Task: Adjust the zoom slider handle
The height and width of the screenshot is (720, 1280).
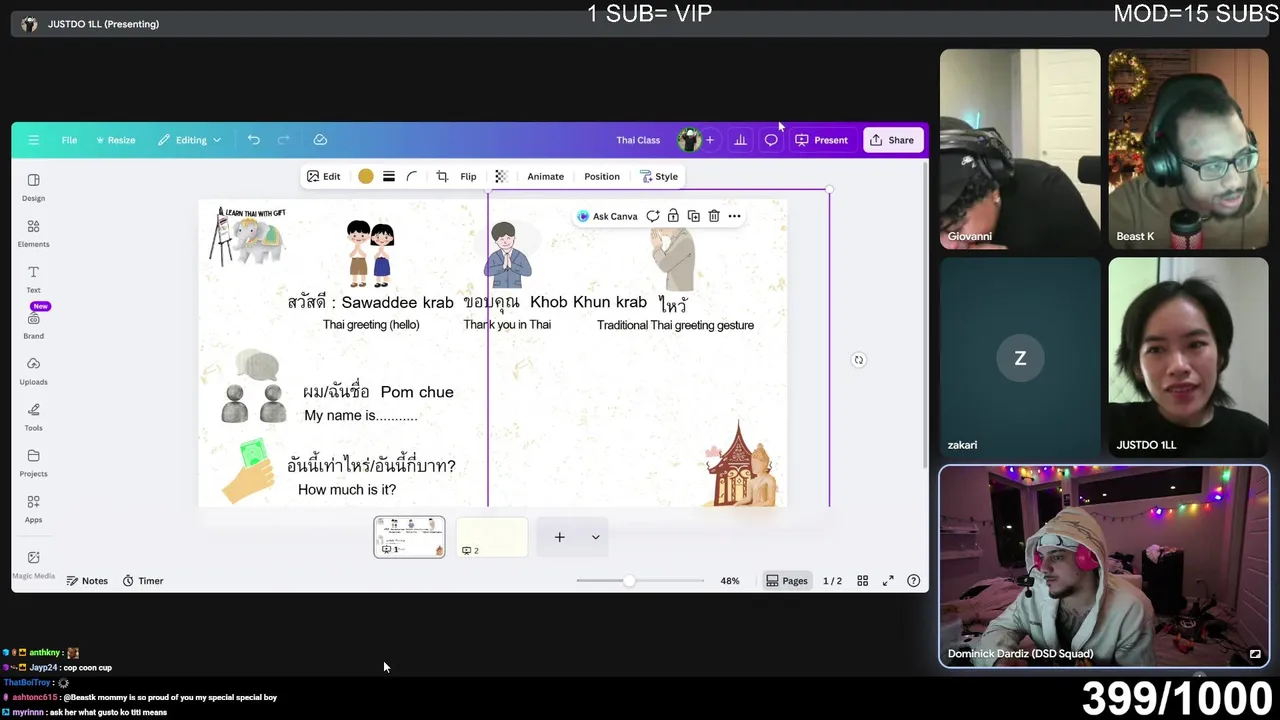Action: 629,581
